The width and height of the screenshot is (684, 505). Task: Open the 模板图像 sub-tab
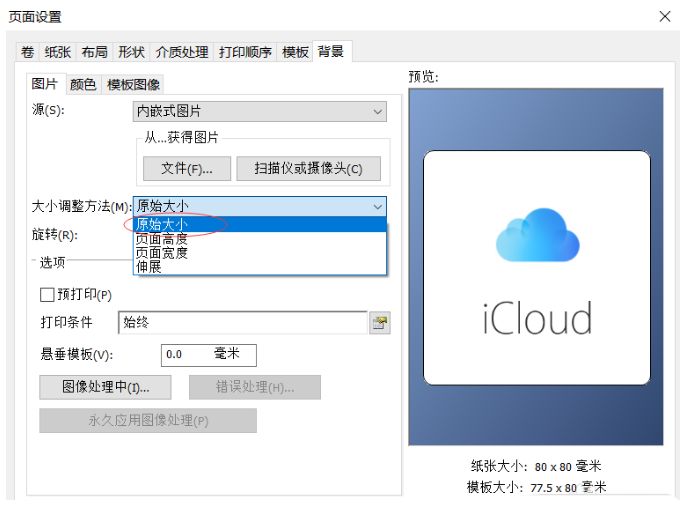click(x=133, y=85)
